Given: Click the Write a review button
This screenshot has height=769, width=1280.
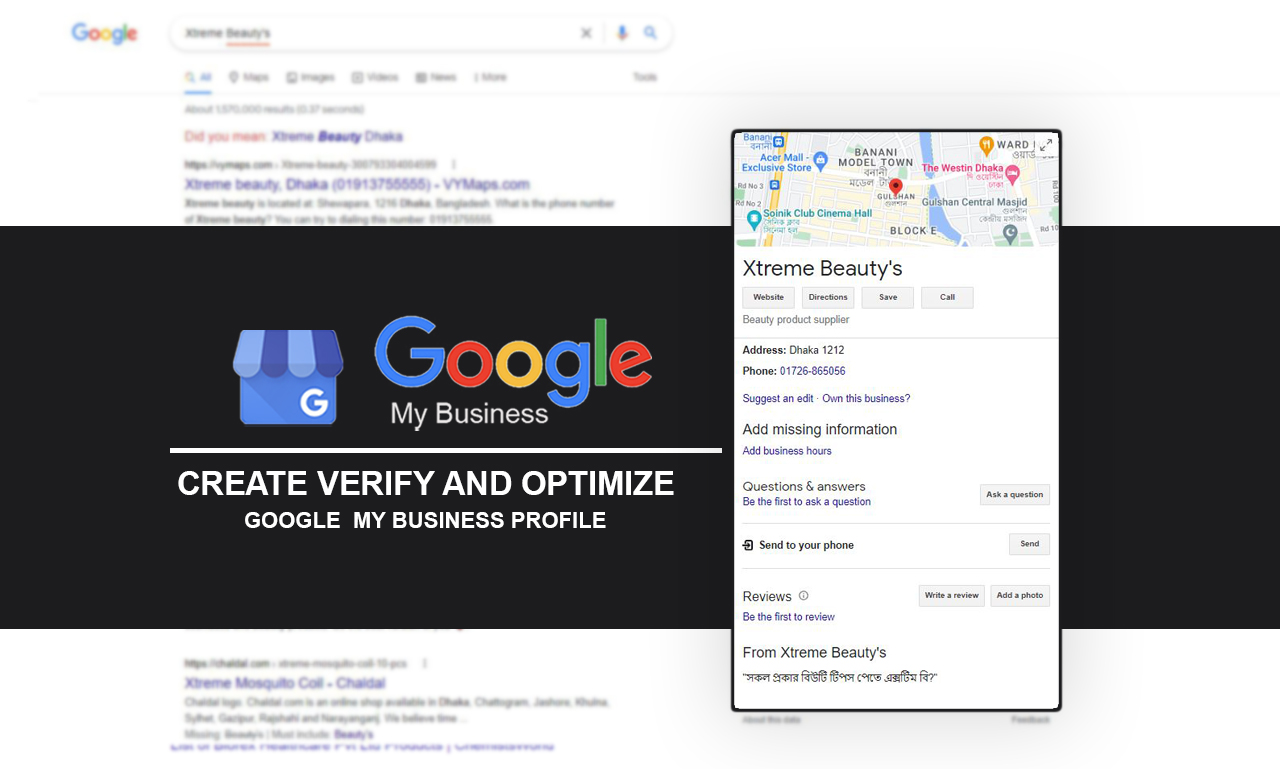Looking at the screenshot, I should 952,595.
